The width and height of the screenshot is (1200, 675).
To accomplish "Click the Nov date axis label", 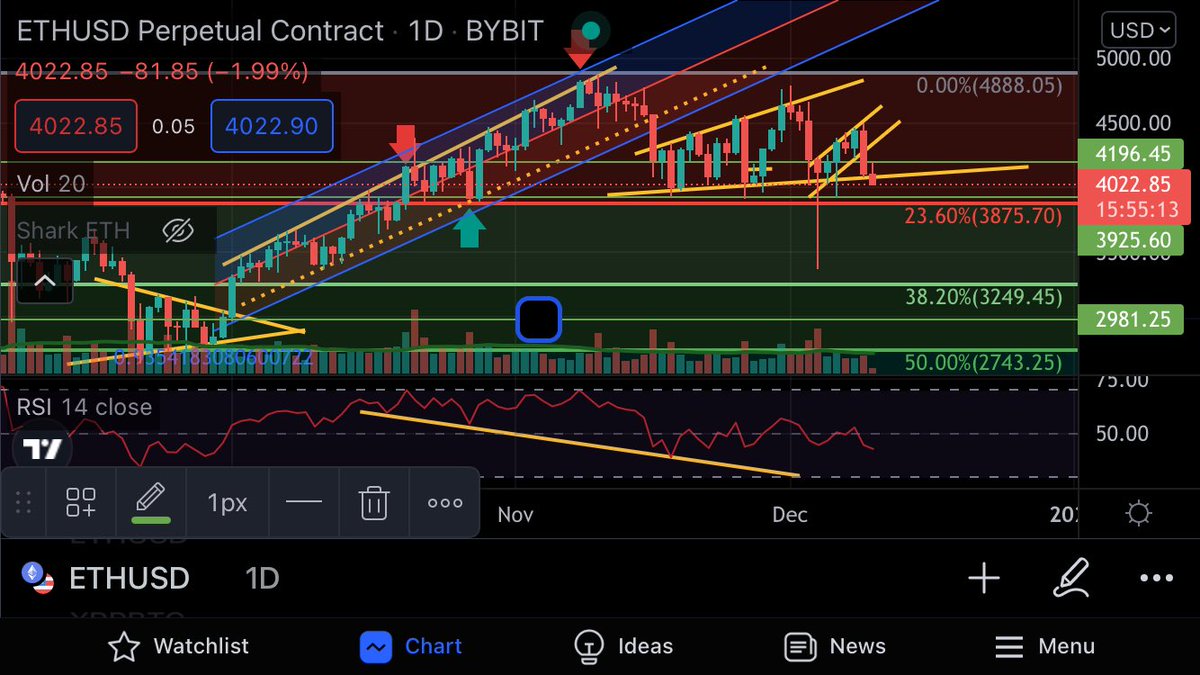I will point(515,515).
